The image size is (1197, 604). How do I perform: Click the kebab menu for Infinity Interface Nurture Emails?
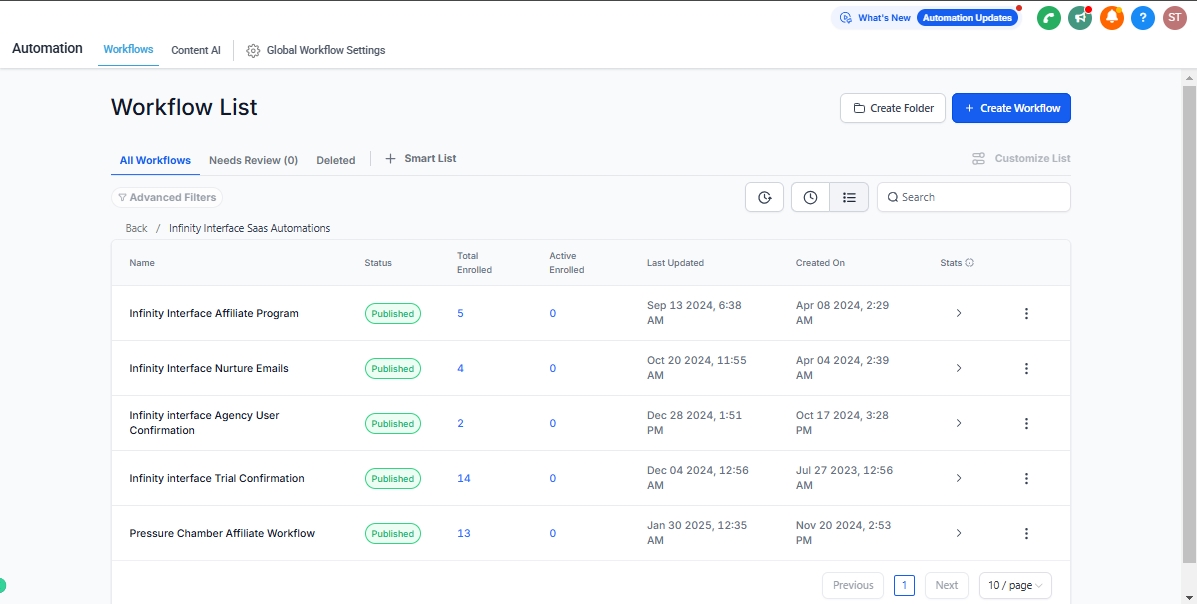click(1026, 369)
